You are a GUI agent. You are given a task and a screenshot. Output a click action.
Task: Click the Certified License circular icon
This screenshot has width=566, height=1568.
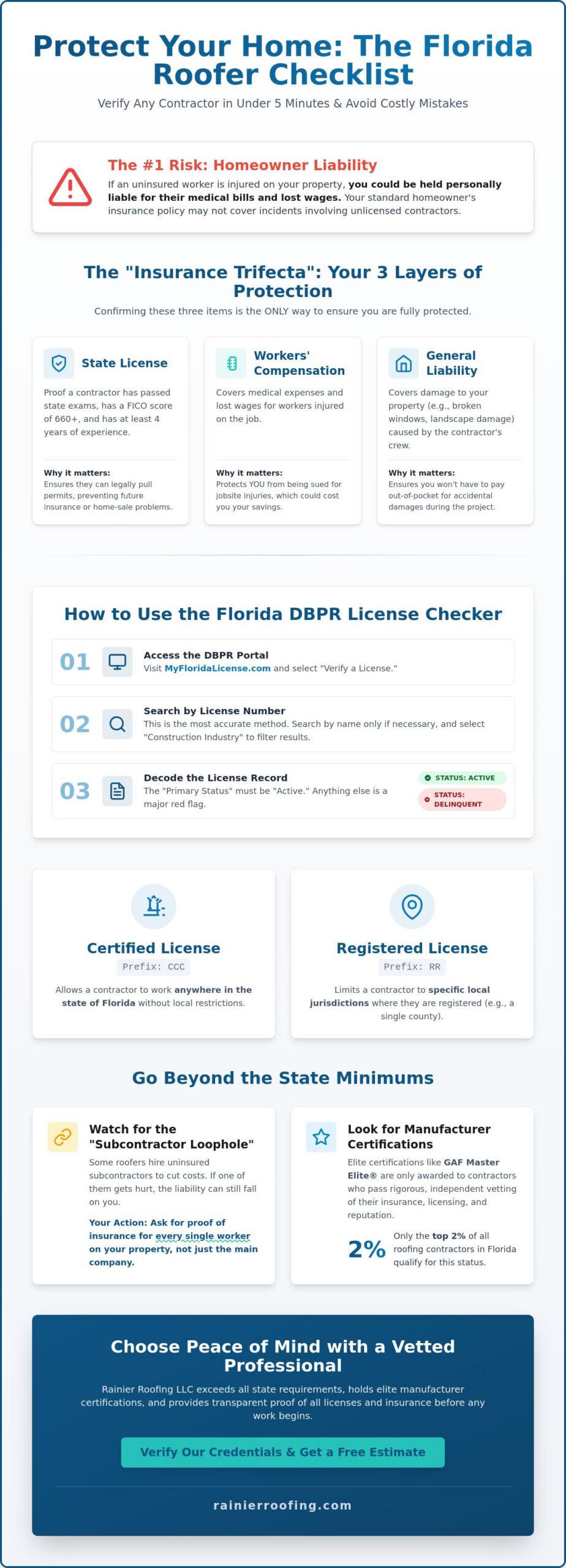coord(154,906)
